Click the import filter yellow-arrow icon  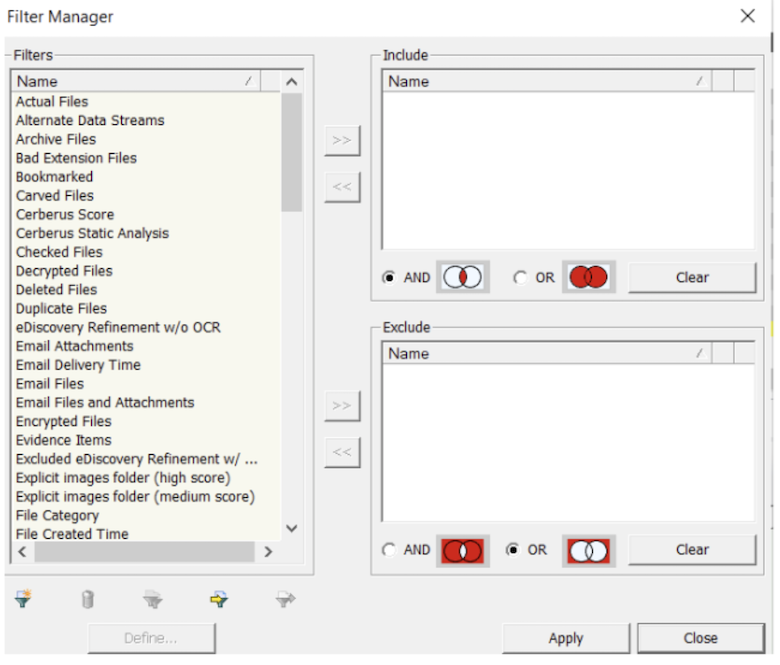coord(219,599)
